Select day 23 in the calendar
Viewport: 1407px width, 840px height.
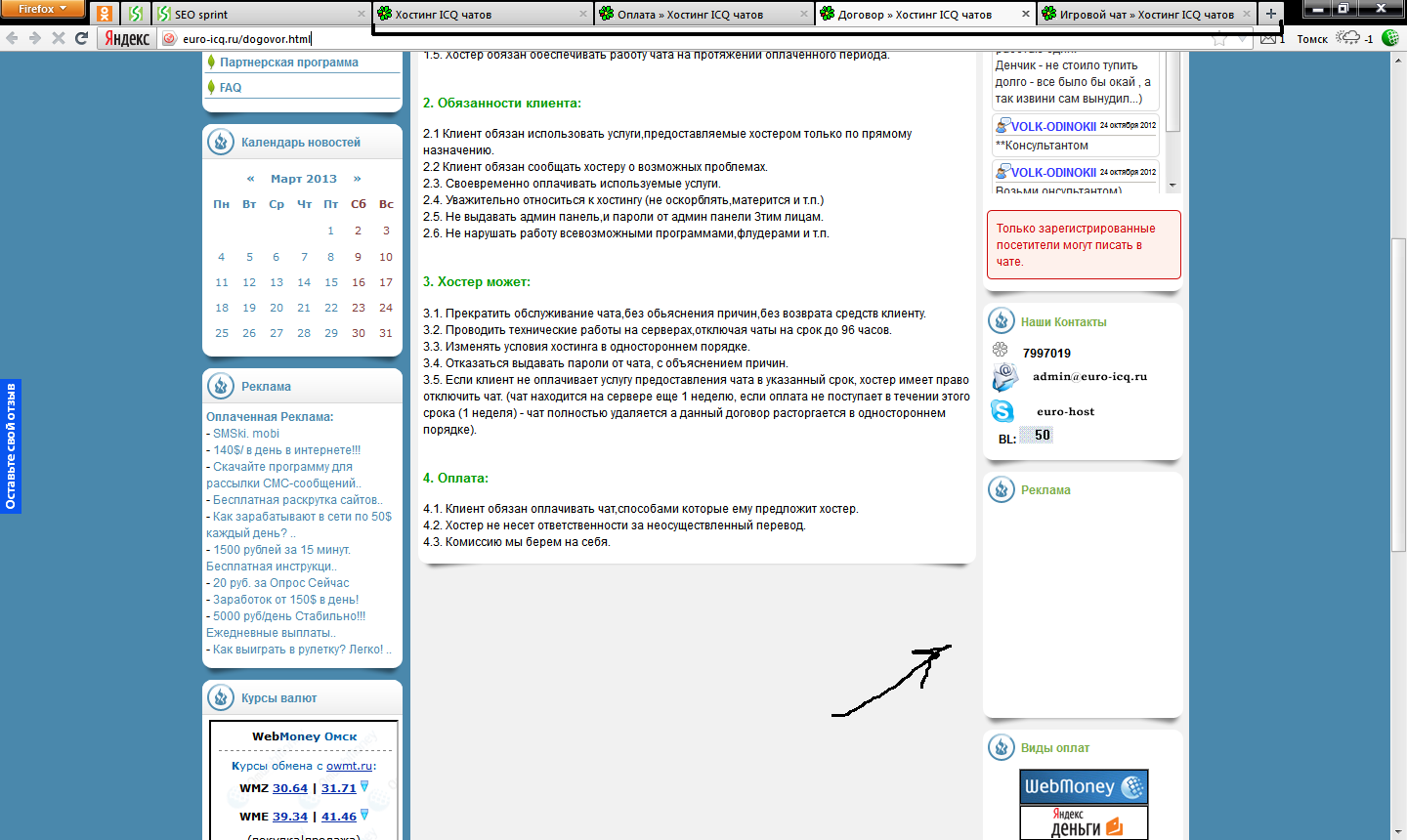[359, 307]
